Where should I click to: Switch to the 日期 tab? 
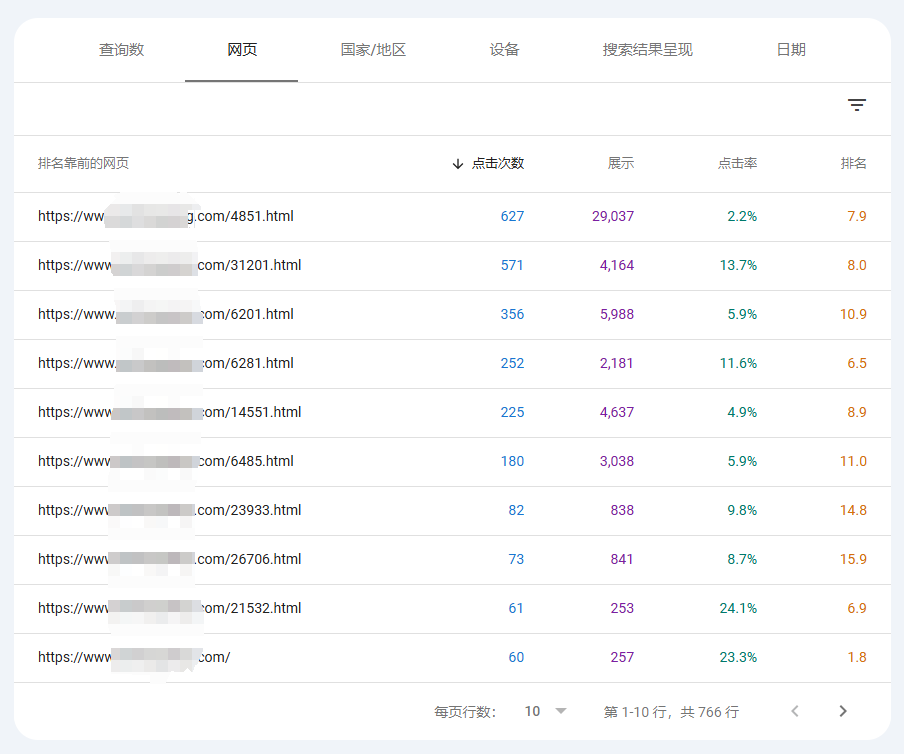(x=791, y=50)
